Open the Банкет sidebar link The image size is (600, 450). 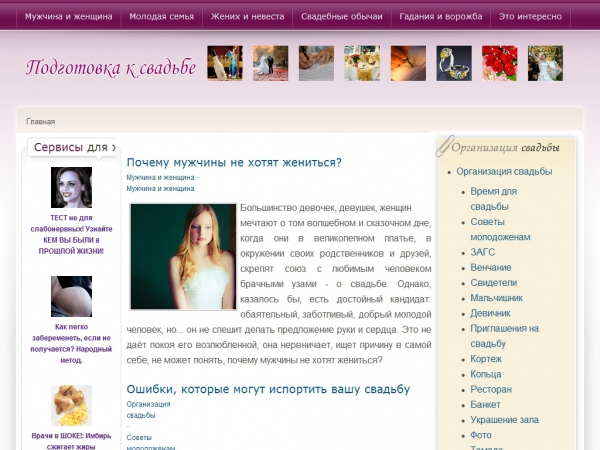pos(485,404)
